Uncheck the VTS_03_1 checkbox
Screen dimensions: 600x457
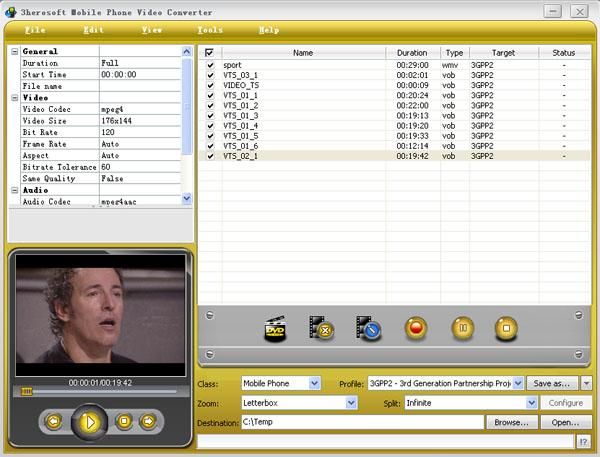(x=210, y=75)
